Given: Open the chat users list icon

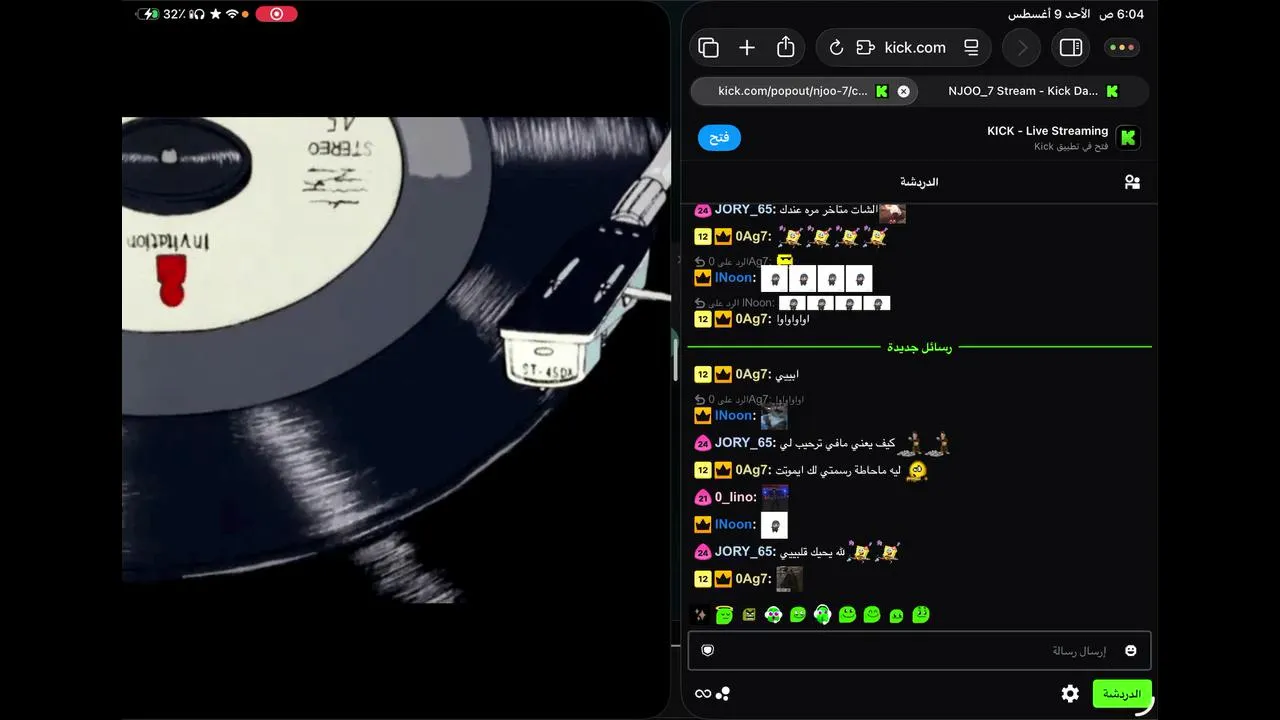Looking at the screenshot, I should (x=1132, y=182).
